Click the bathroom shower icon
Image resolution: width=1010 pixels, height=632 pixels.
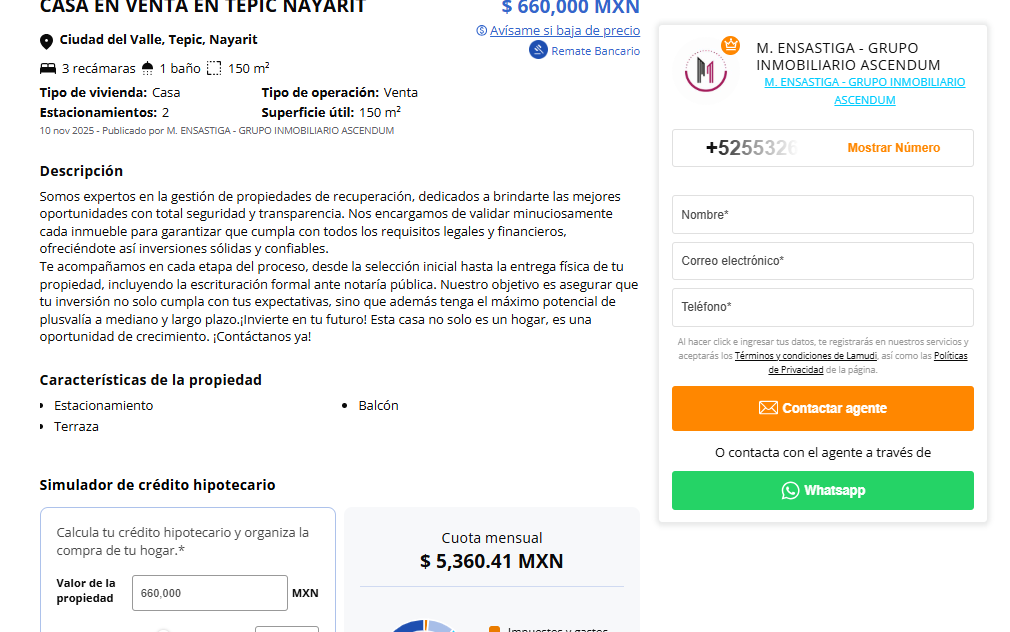(148, 69)
